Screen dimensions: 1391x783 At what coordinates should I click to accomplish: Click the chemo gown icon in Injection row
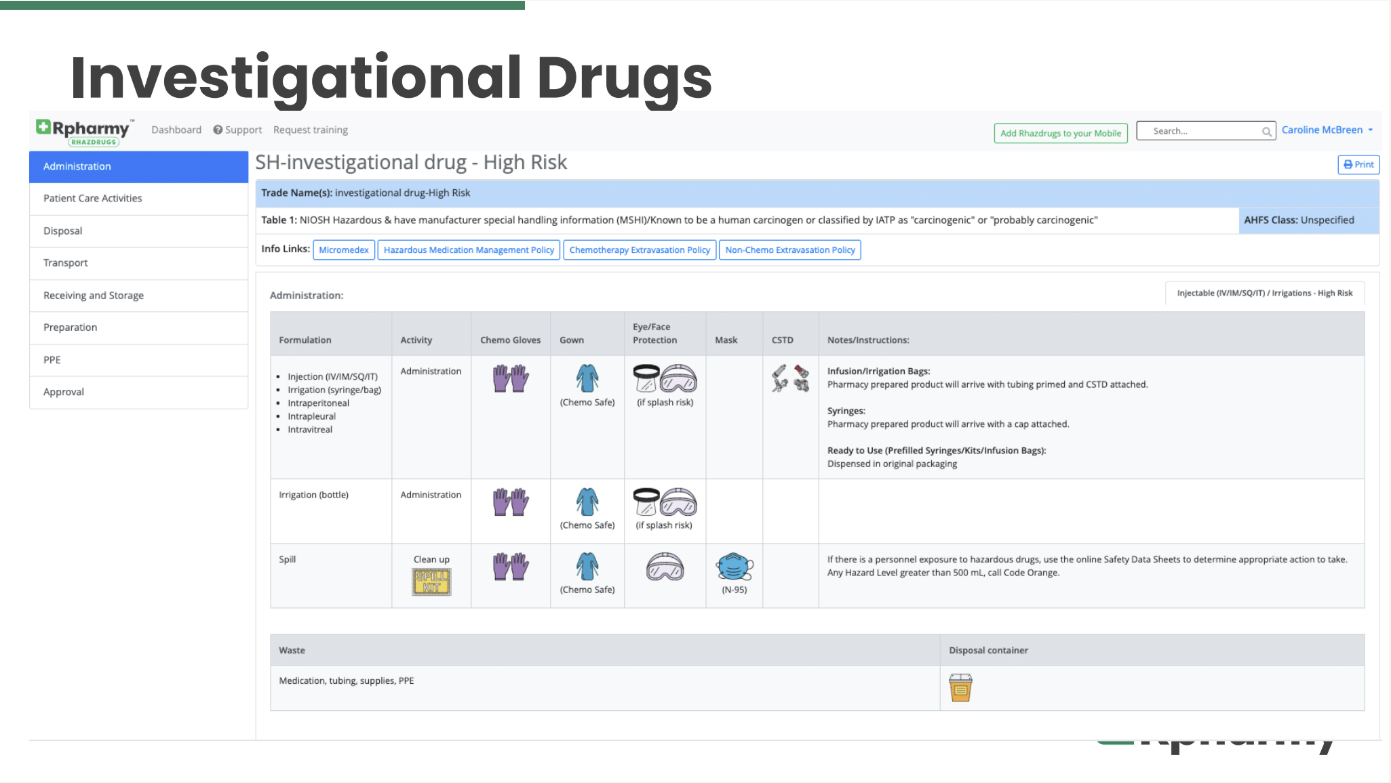click(586, 378)
